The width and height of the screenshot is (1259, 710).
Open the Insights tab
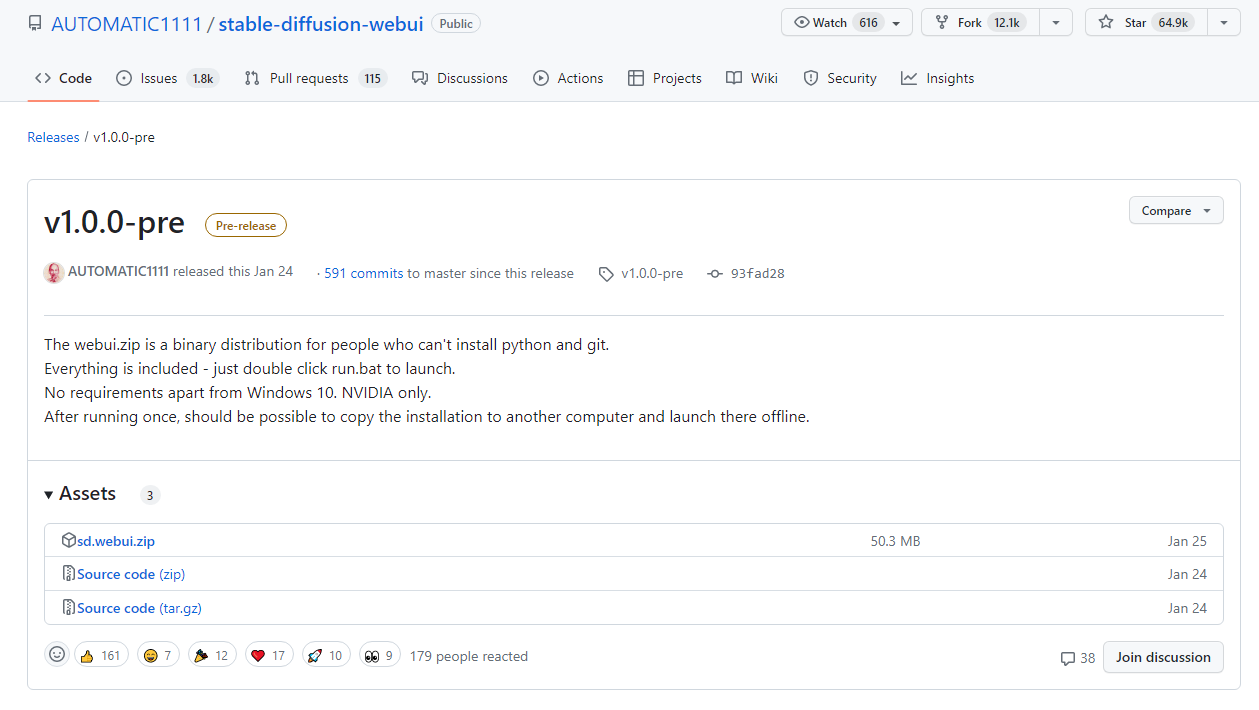coord(937,78)
